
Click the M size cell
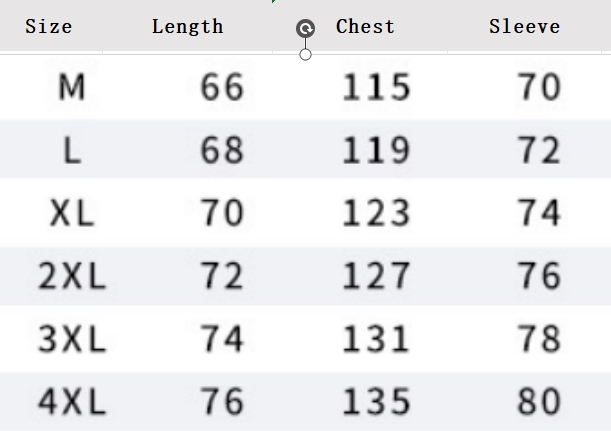pyautogui.click(x=71, y=87)
